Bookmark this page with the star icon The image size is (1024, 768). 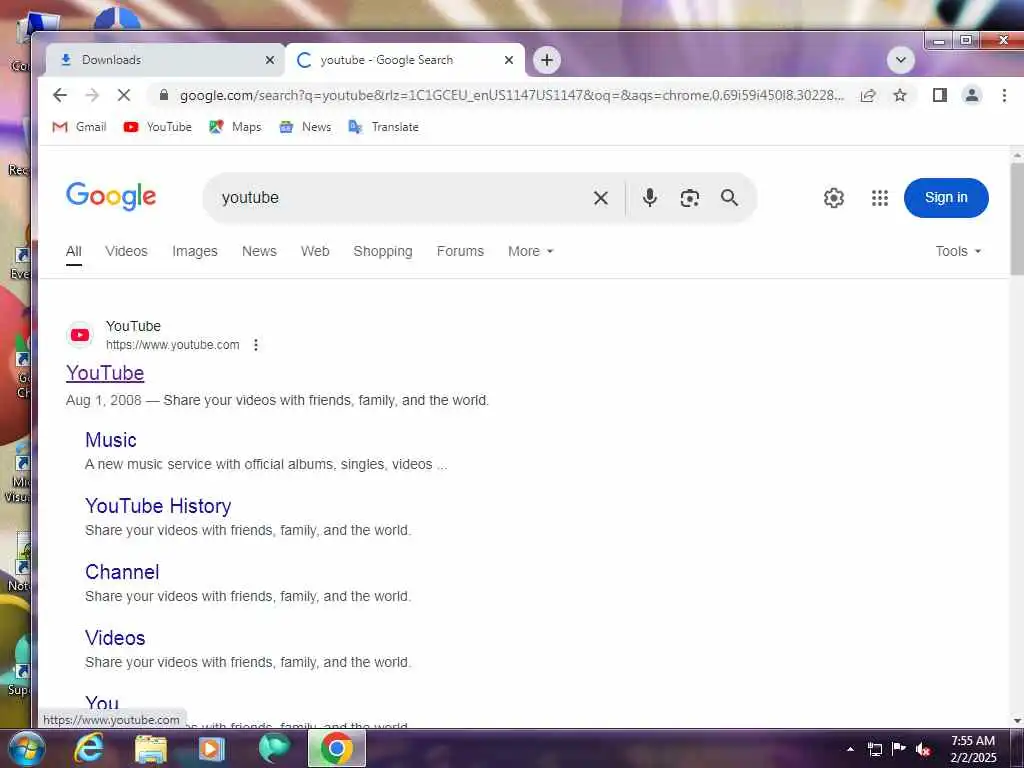tap(900, 95)
